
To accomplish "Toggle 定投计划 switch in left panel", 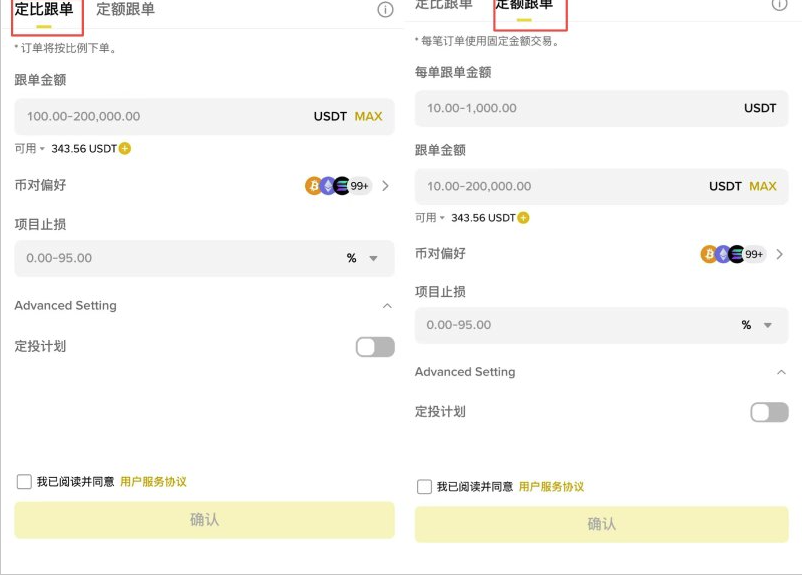I will [x=375, y=347].
